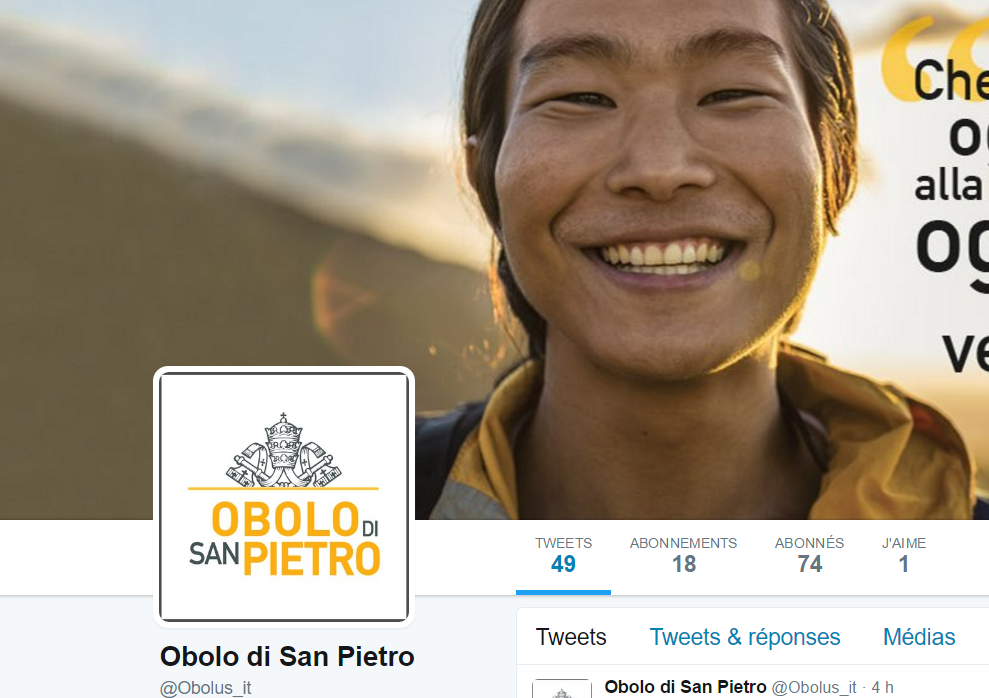Image resolution: width=989 pixels, height=698 pixels.
Task: View the ABONNÉS 74 followers list
Action: click(x=809, y=555)
